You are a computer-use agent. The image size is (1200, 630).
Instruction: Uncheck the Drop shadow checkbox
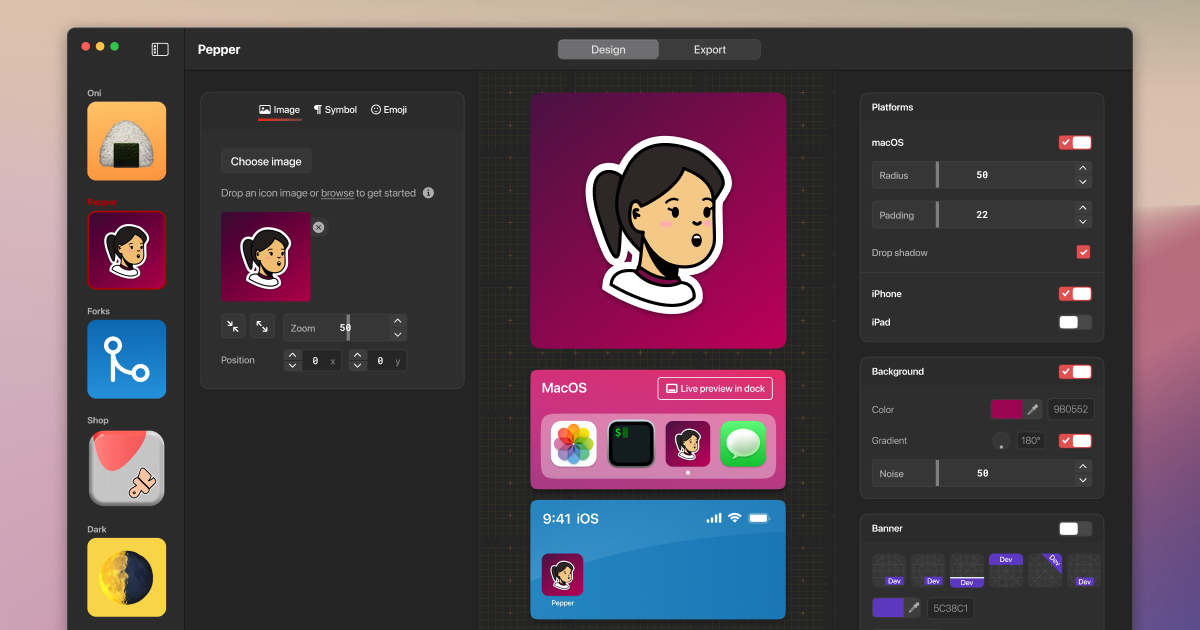(x=1083, y=252)
